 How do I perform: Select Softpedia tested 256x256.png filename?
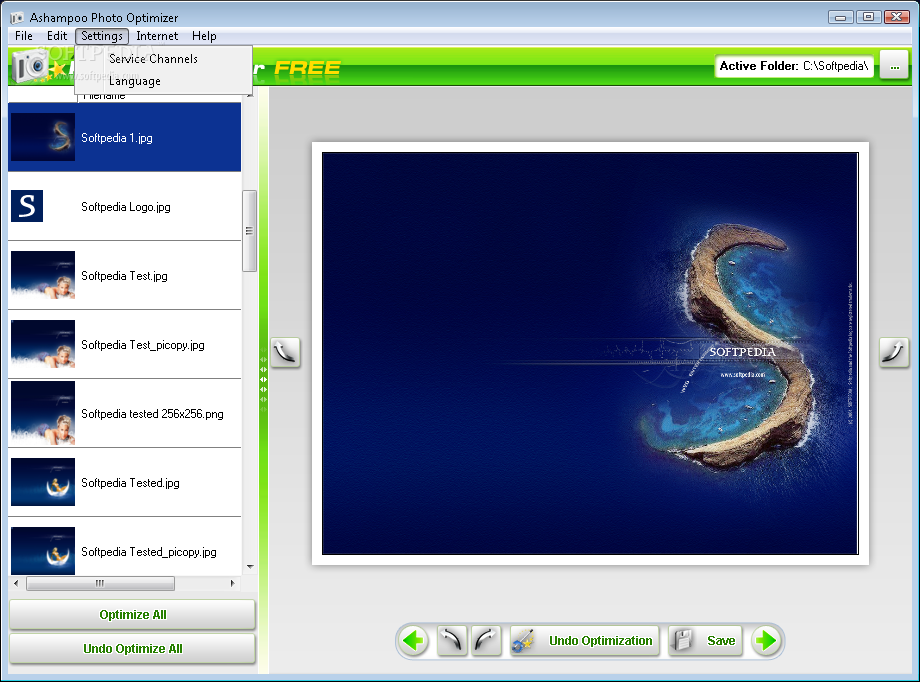[152, 414]
